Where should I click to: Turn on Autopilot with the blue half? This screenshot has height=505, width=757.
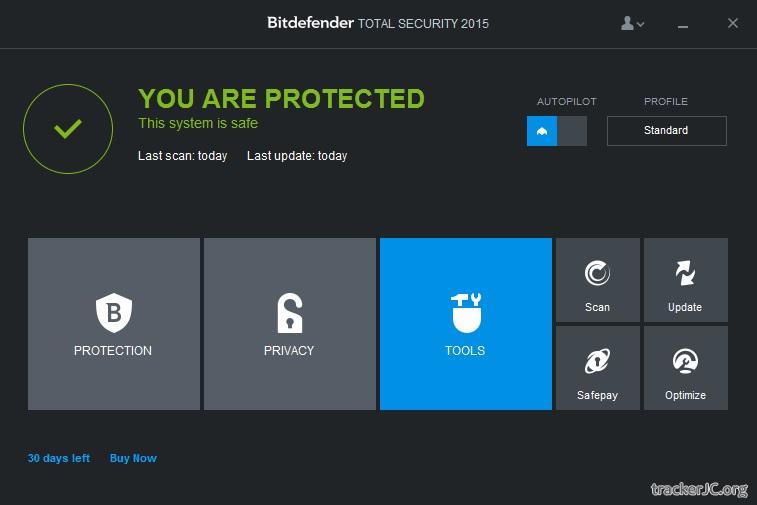(x=542, y=131)
